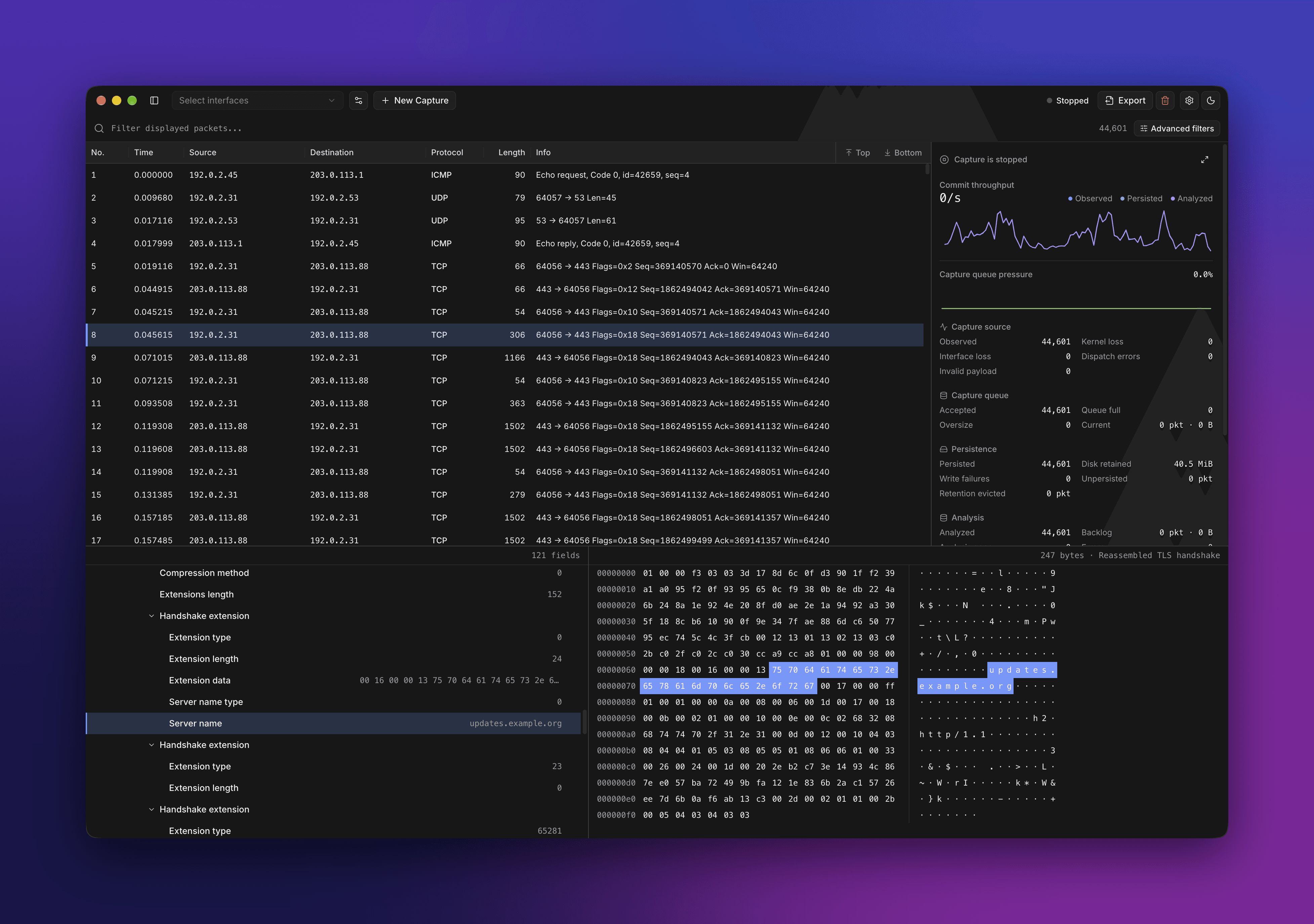Click hex offset 00000060 row
Image resolution: width=1314 pixels, height=924 pixels.
coord(747,670)
